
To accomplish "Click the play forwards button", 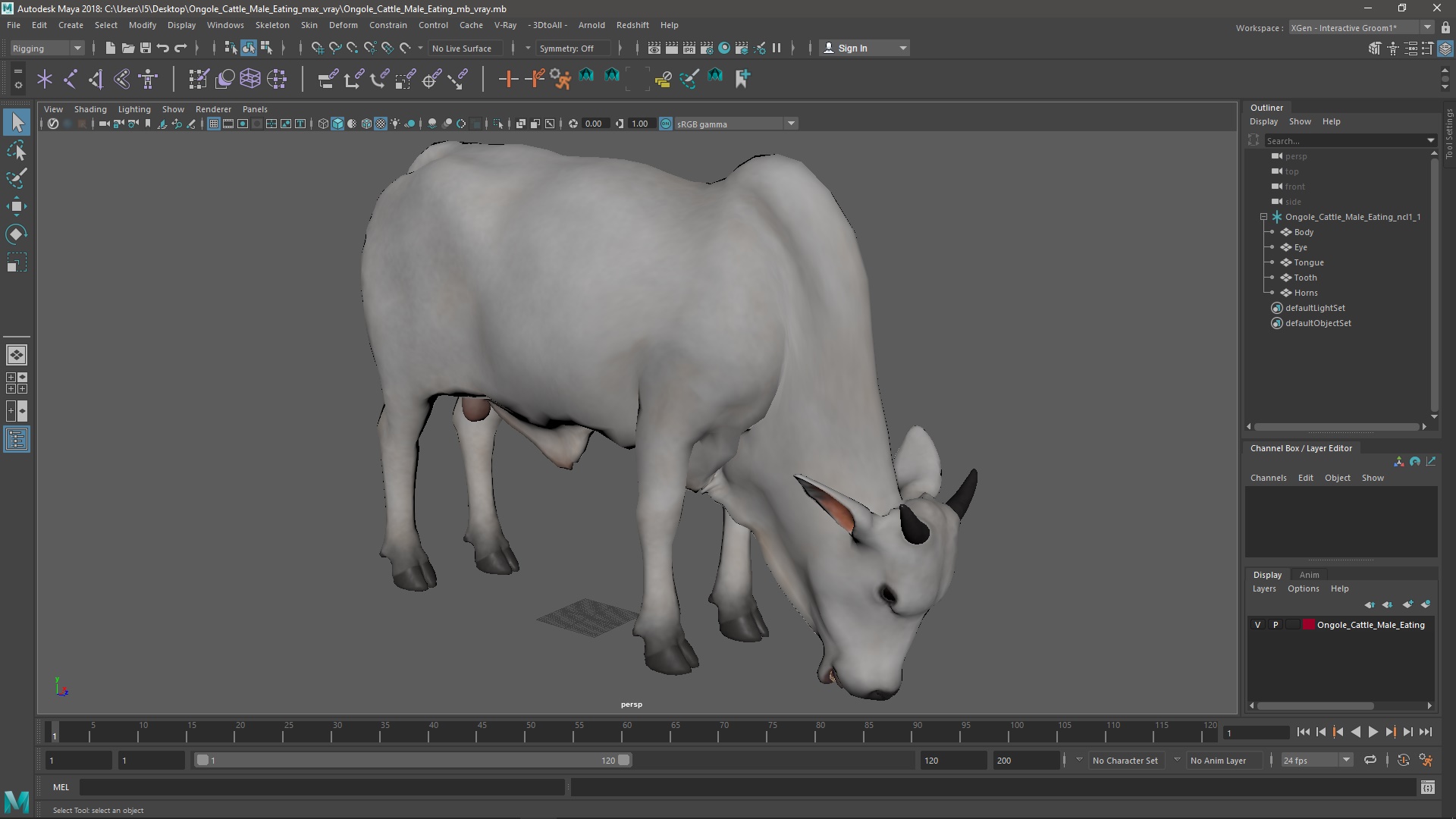I will [x=1373, y=732].
